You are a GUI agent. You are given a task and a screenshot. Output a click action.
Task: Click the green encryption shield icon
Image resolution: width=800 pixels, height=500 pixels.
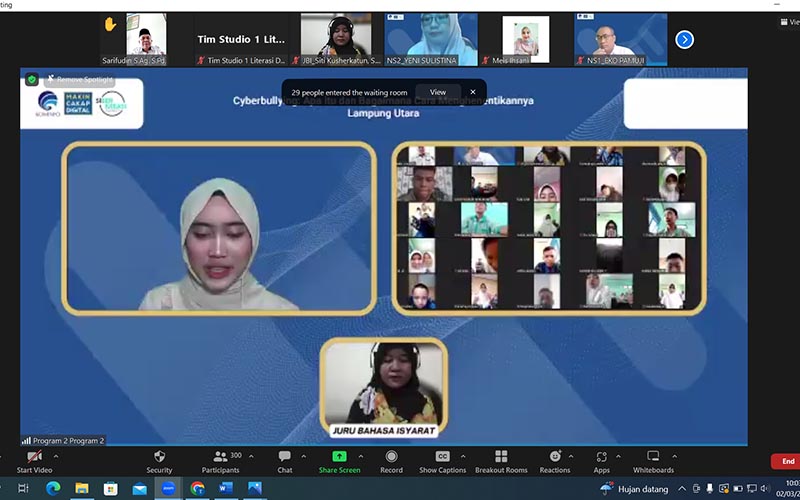[x=32, y=80]
